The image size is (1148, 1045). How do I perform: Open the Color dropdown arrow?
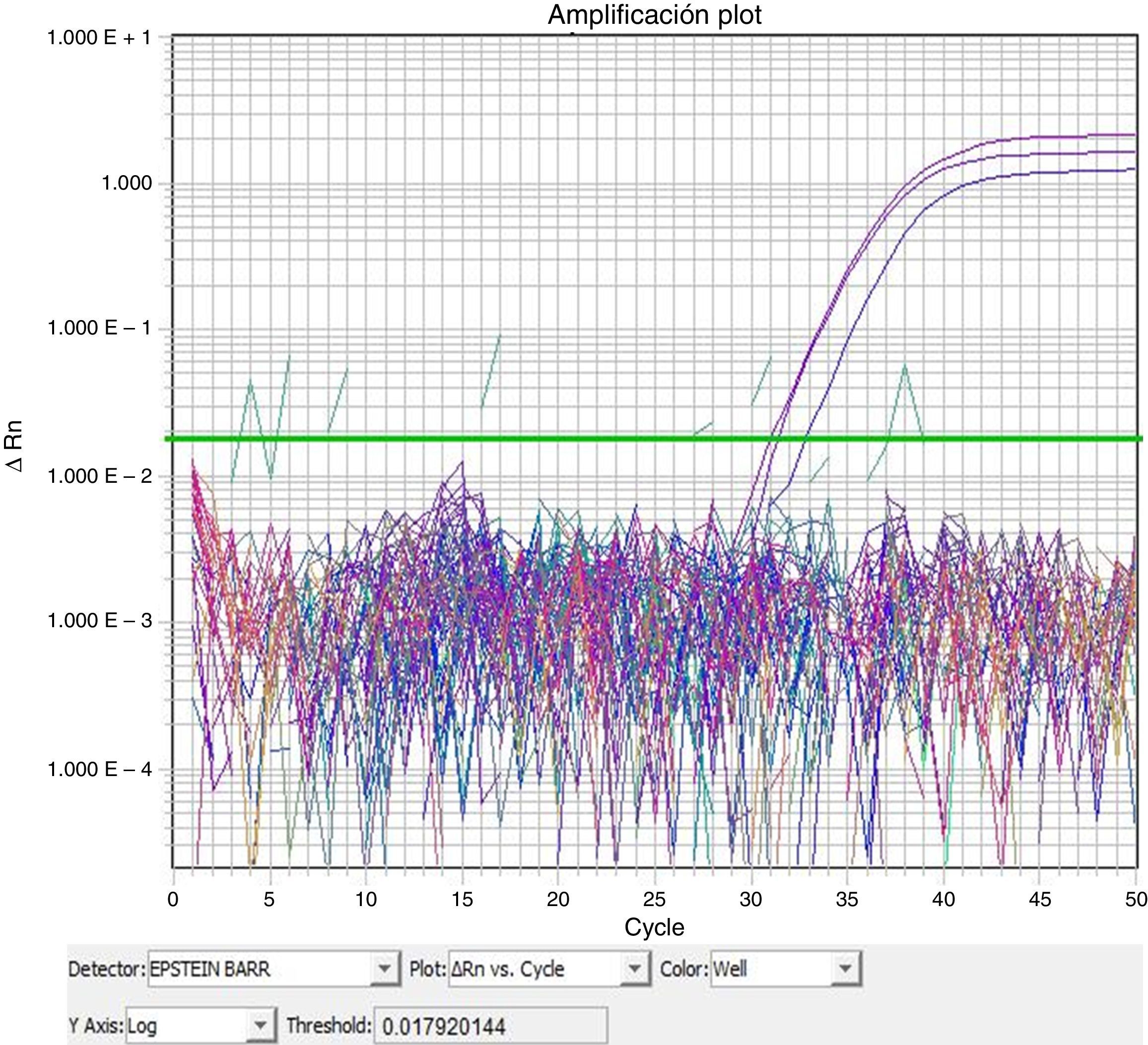pyautogui.click(x=845, y=969)
